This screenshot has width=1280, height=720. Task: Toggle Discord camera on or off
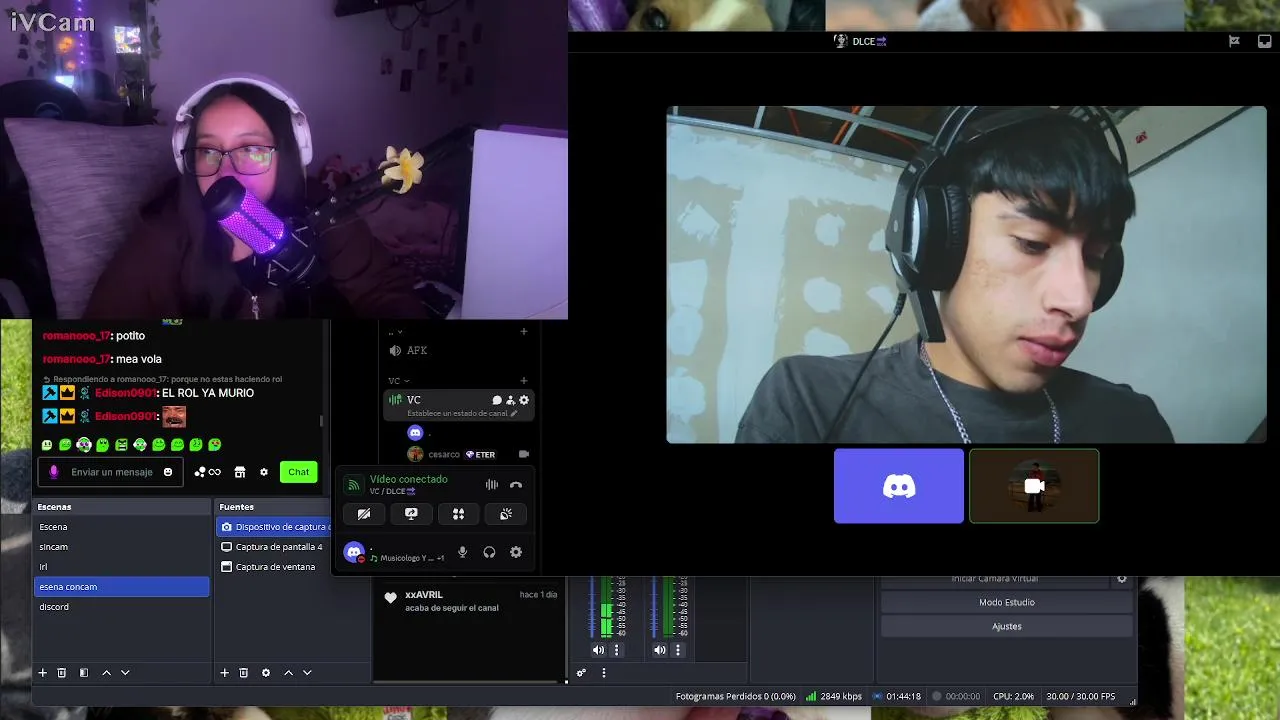click(364, 514)
